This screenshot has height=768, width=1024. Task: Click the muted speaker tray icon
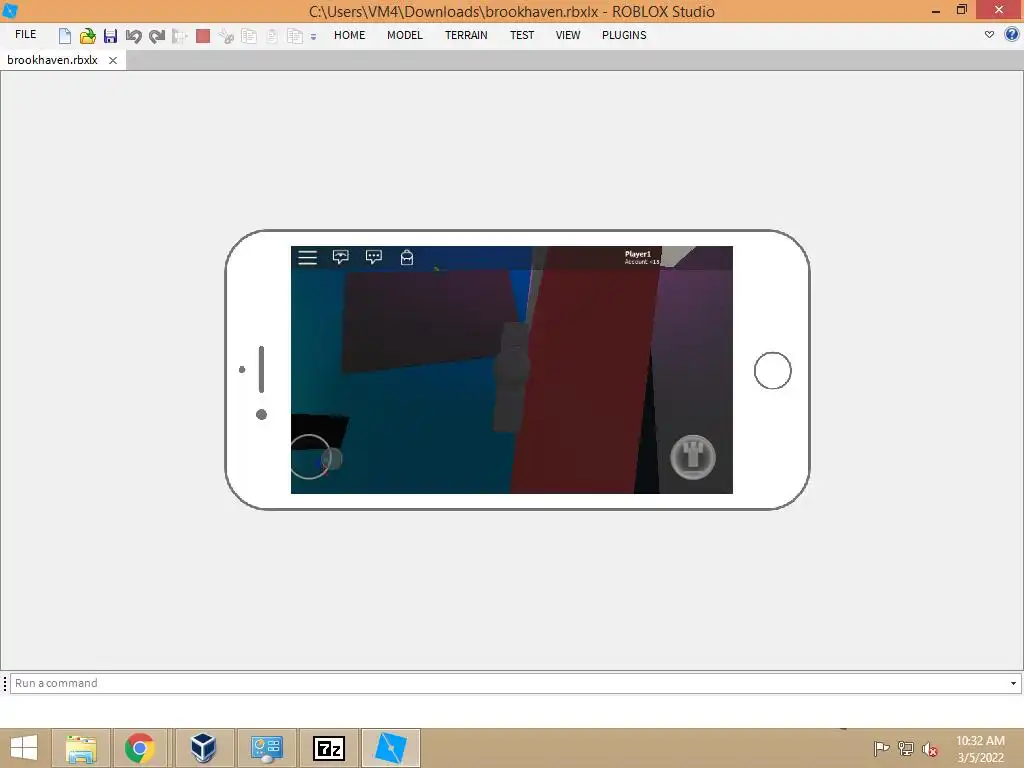(930, 749)
